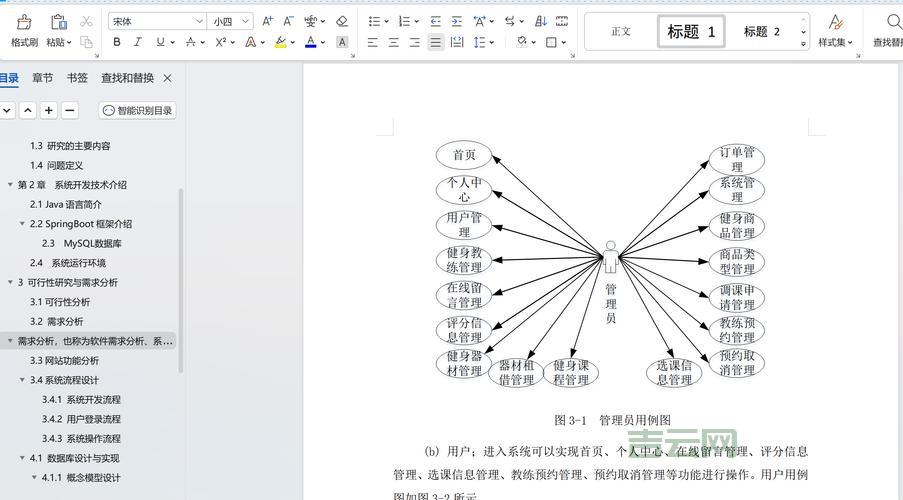Increase font size with A+ icon
Viewport: 903px width, 500px height.
coord(268,21)
